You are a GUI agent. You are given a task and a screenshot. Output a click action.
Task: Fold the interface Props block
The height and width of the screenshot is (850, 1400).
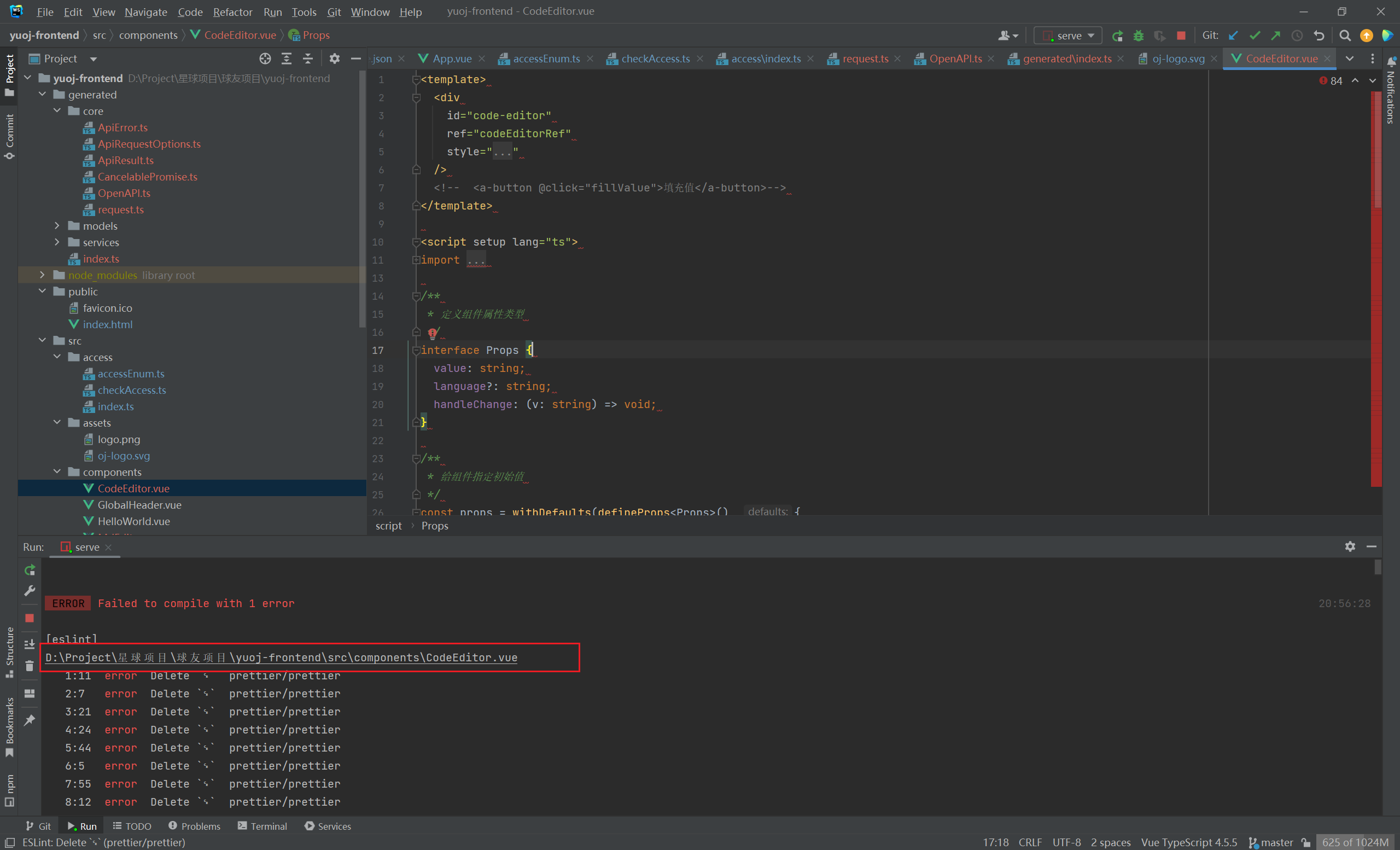coord(416,350)
